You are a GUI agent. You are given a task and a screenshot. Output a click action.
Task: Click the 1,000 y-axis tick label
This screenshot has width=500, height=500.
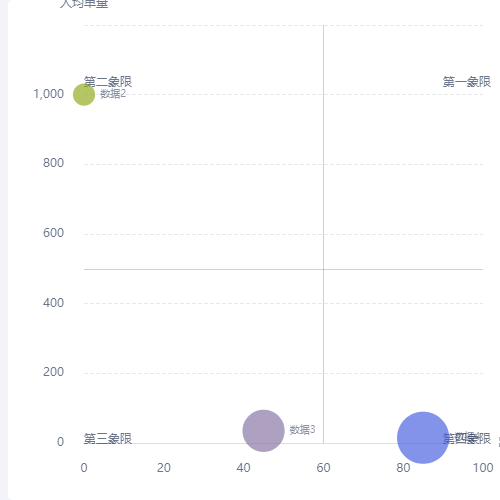pyautogui.click(x=49, y=94)
